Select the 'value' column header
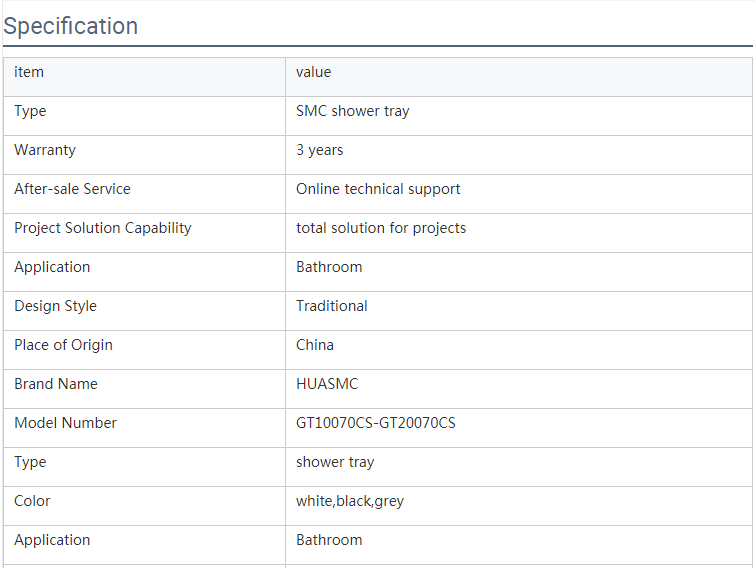Image resolution: width=755 pixels, height=568 pixels. [313, 72]
